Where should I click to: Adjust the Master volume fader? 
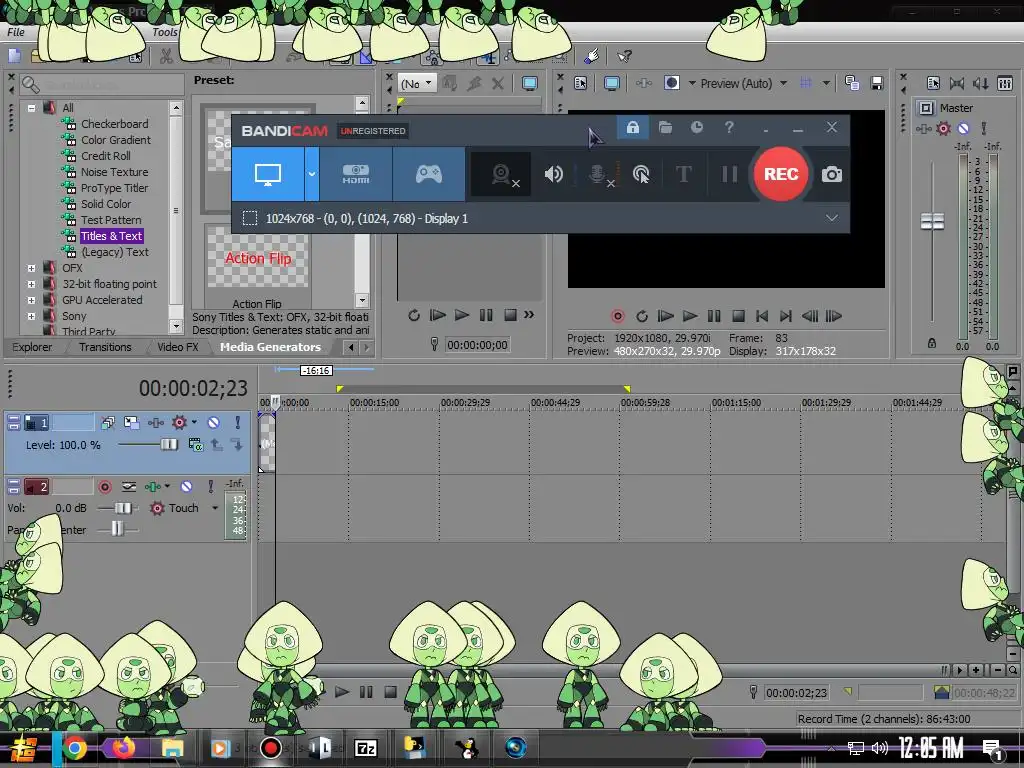pos(932,221)
